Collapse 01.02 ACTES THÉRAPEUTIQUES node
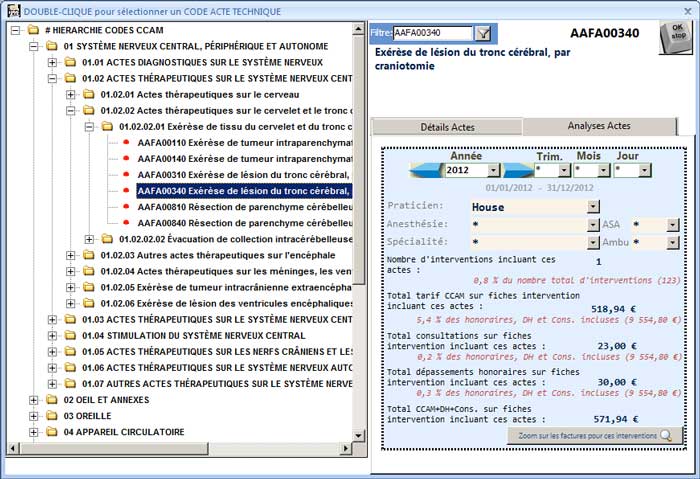The height and width of the screenshot is (479, 700). (52, 79)
